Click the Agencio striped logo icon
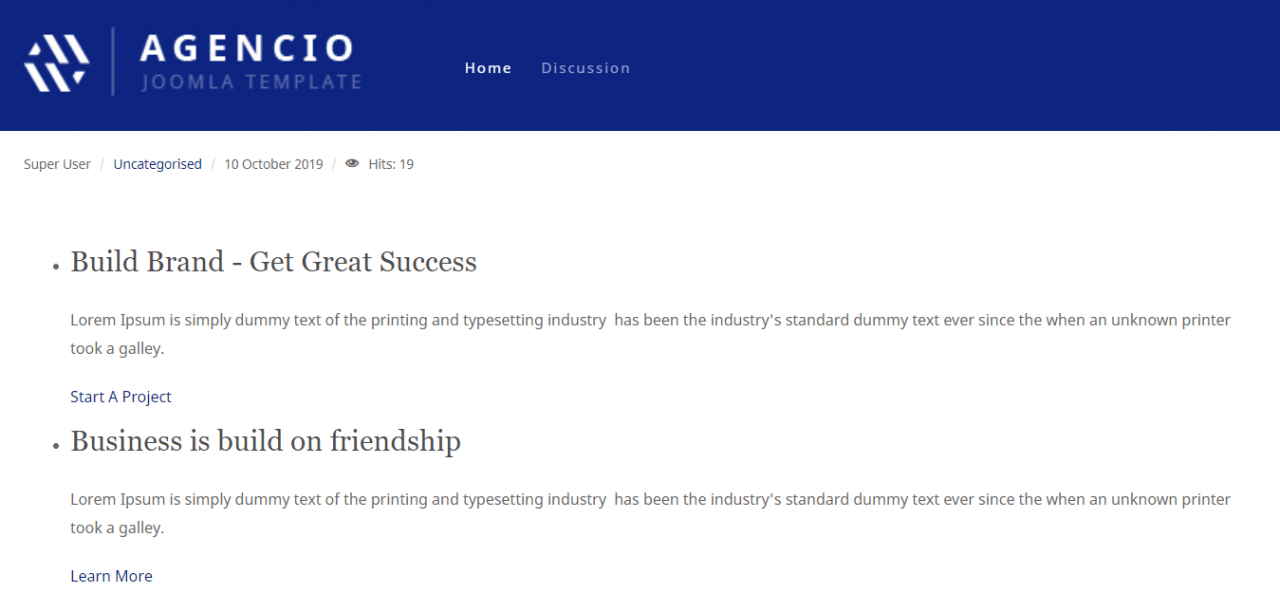Image resolution: width=1280 pixels, height=593 pixels. click(57, 62)
